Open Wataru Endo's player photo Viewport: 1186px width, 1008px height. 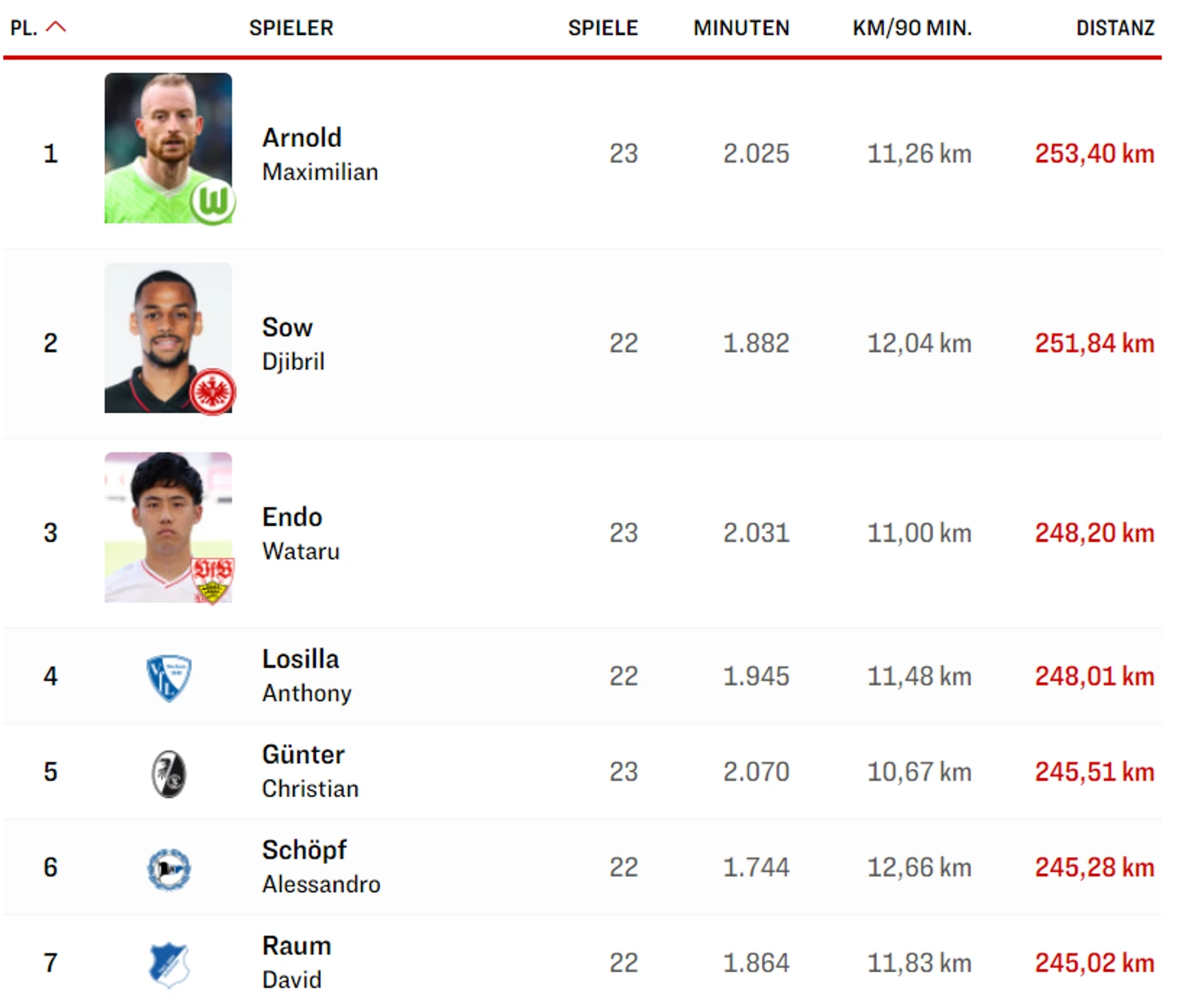point(168,527)
